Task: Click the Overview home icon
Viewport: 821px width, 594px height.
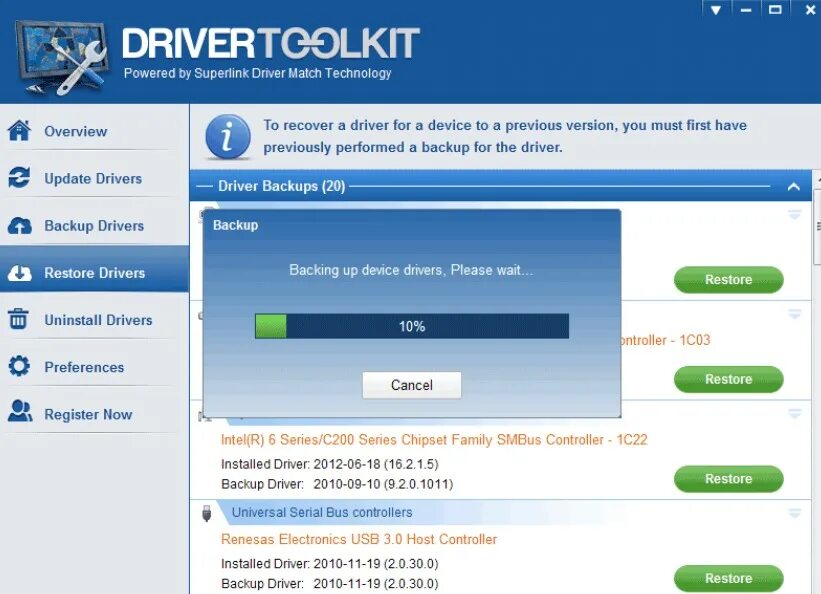Action: coord(19,130)
